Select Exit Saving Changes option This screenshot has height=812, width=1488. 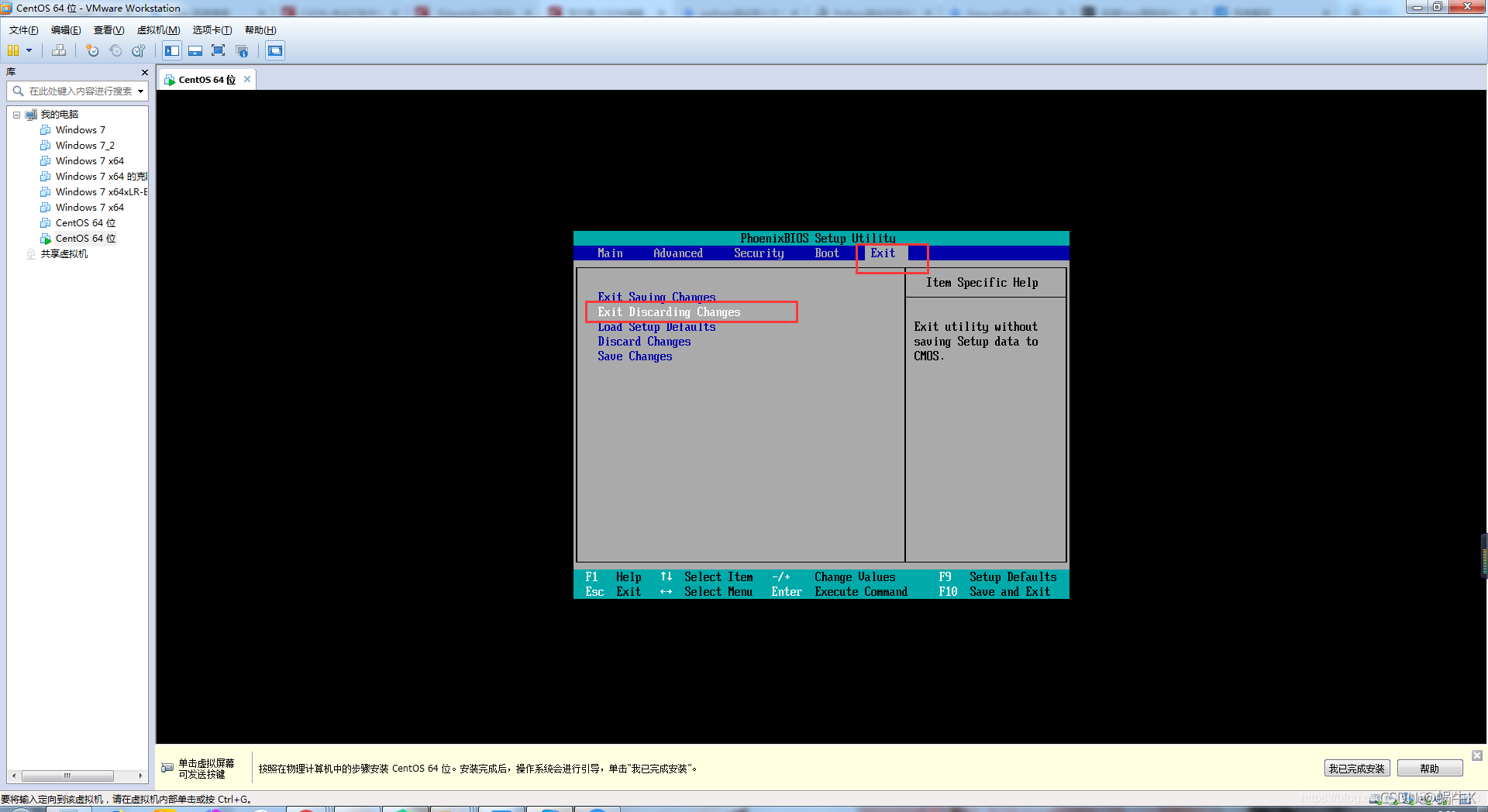[656, 297]
